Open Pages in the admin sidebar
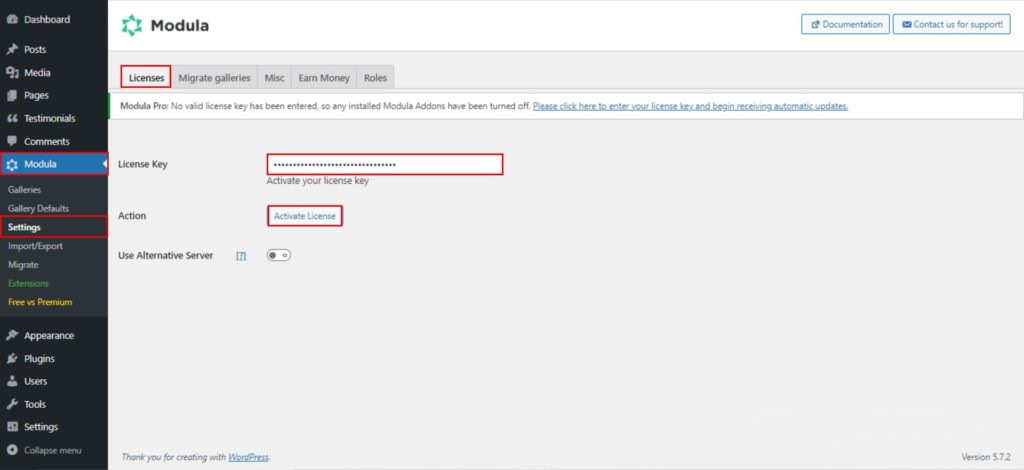 click(37, 95)
